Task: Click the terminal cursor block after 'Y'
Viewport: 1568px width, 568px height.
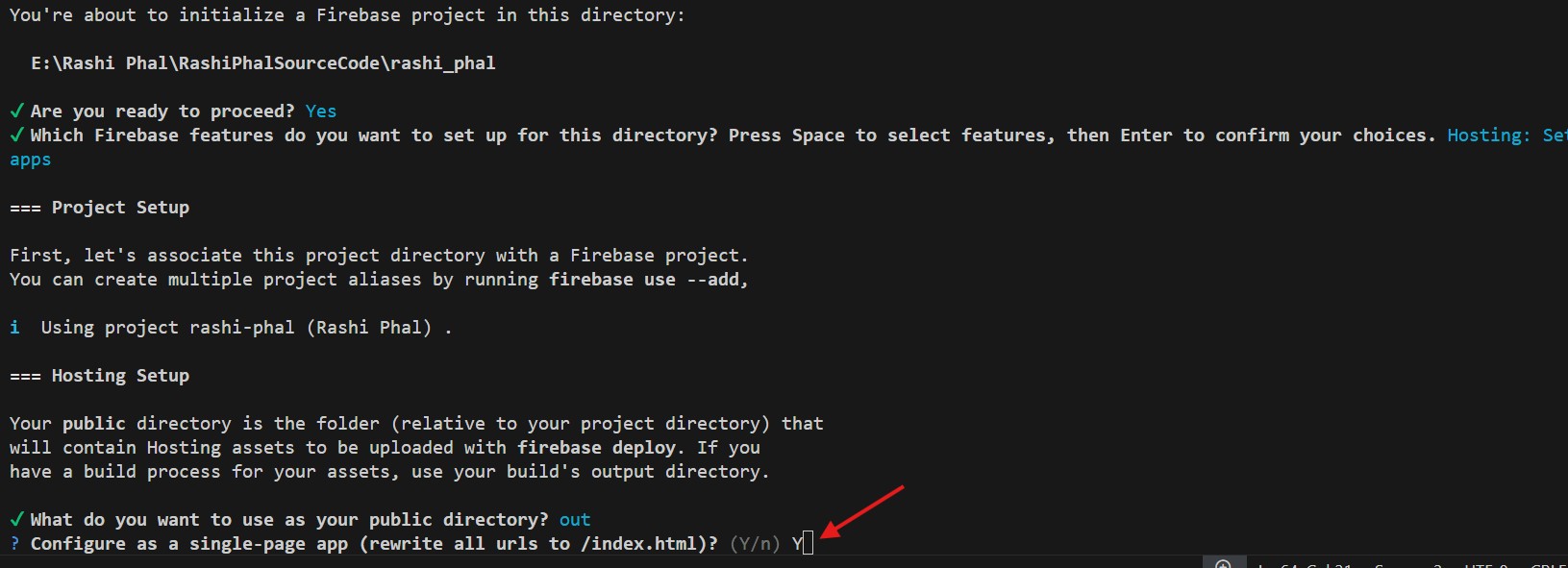Action: tap(808, 544)
